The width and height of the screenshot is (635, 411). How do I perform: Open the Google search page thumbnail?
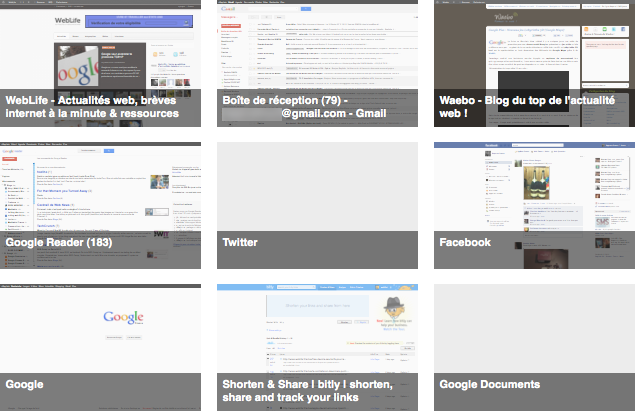(100, 347)
